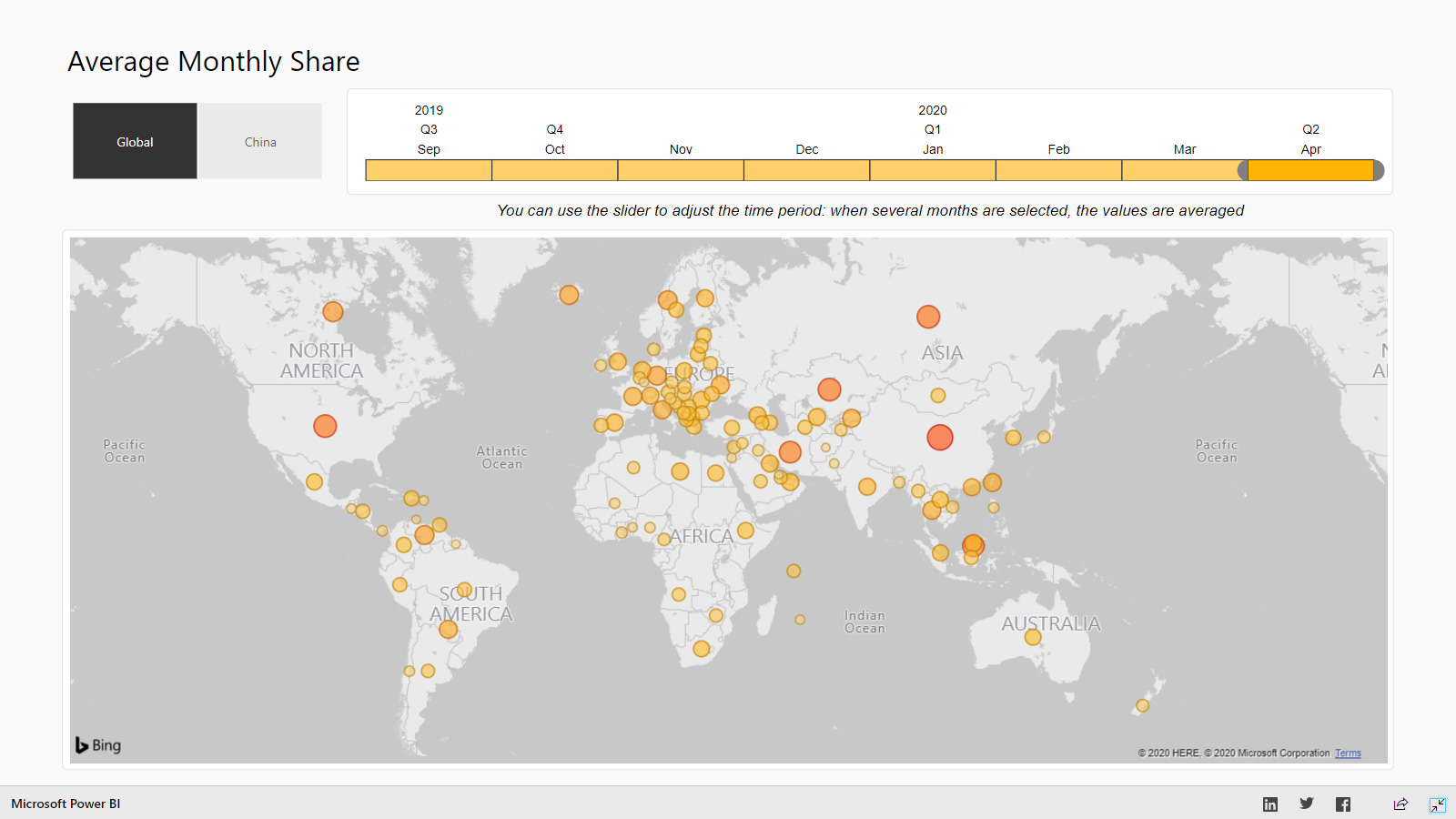The width and height of the screenshot is (1456, 819).
Task: Grab the left timeline slider handle
Action: click(x=1243, y=170)
